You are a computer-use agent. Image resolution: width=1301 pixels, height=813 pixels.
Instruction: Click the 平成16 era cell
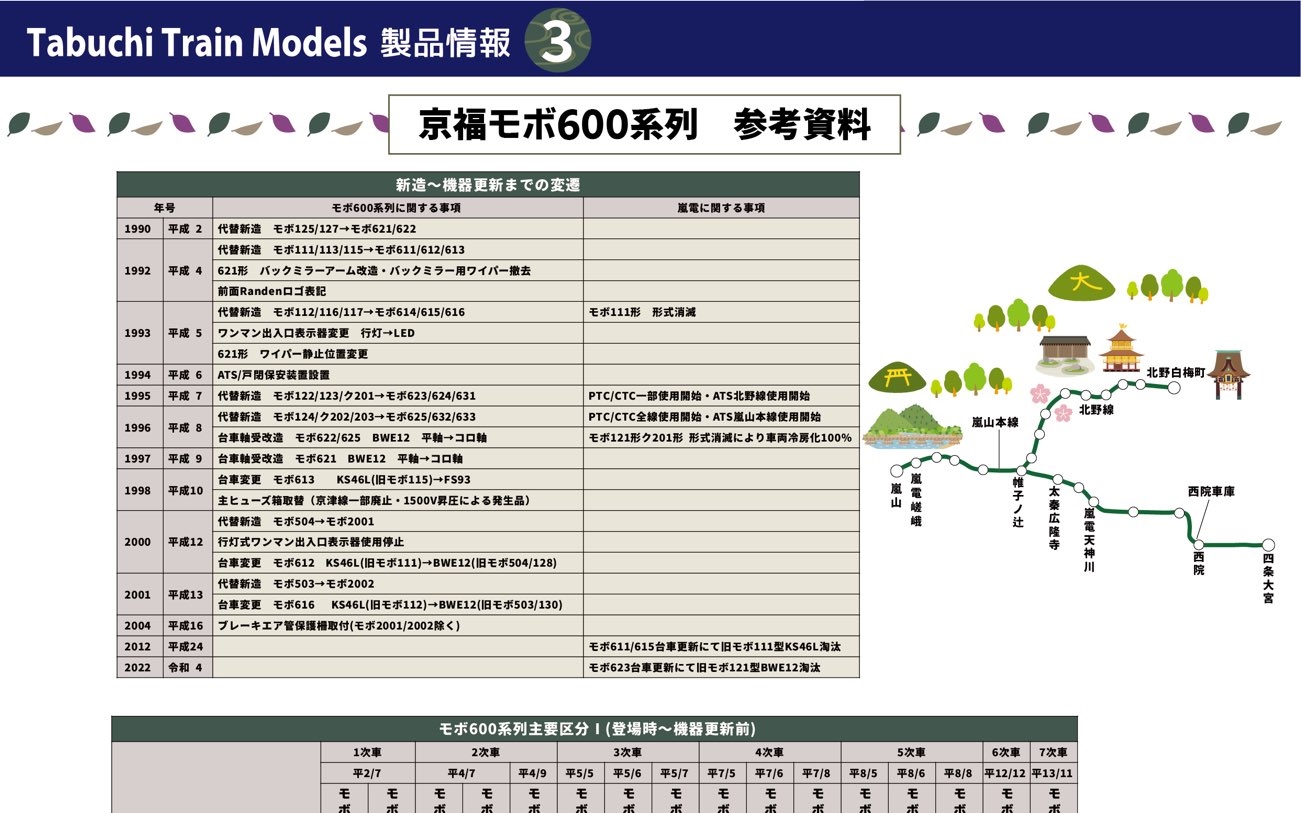(x=188, y=625)
